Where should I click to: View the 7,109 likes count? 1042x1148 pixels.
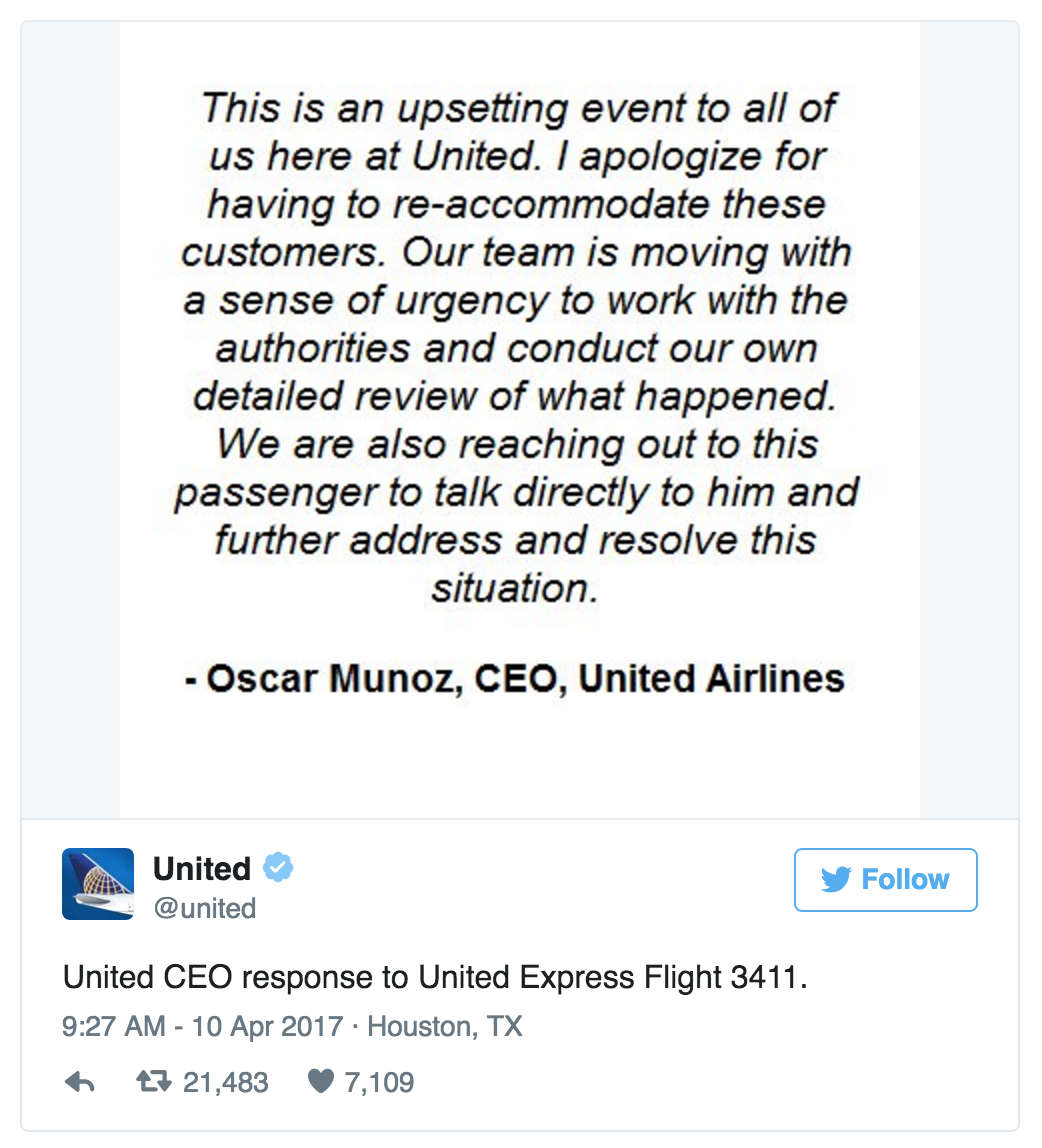[379, 1082]
